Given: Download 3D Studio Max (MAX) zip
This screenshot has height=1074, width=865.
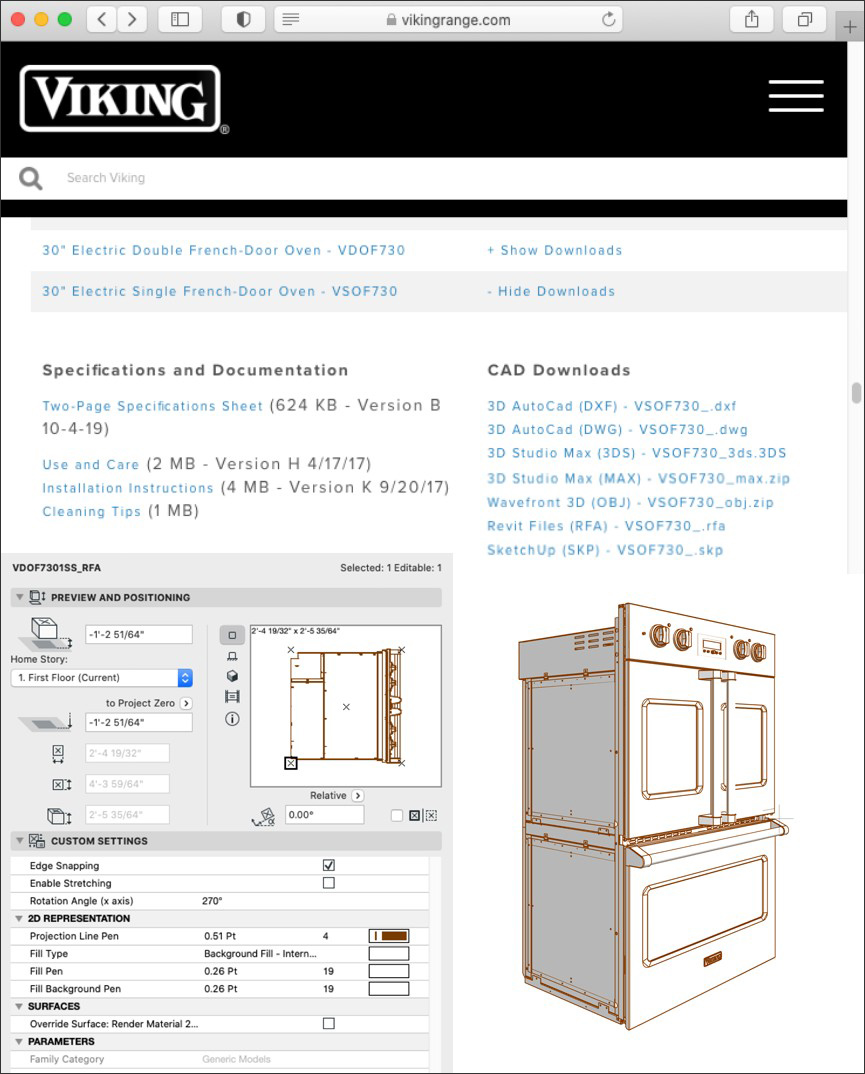Looking at the screenshot, I should [x=638, y=478].
